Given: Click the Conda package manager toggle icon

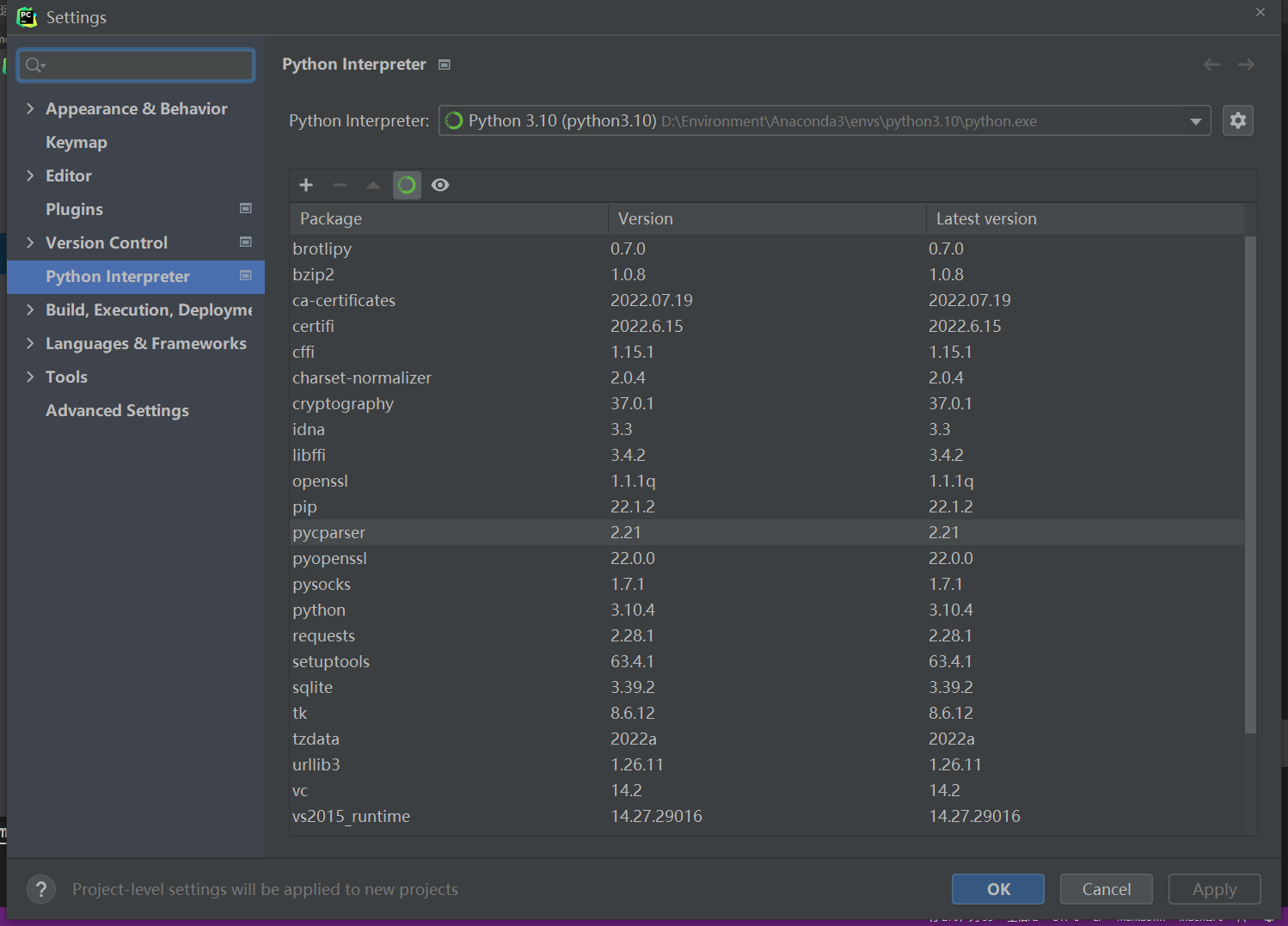Looking at the screenshot, I should tap(407, 185).
